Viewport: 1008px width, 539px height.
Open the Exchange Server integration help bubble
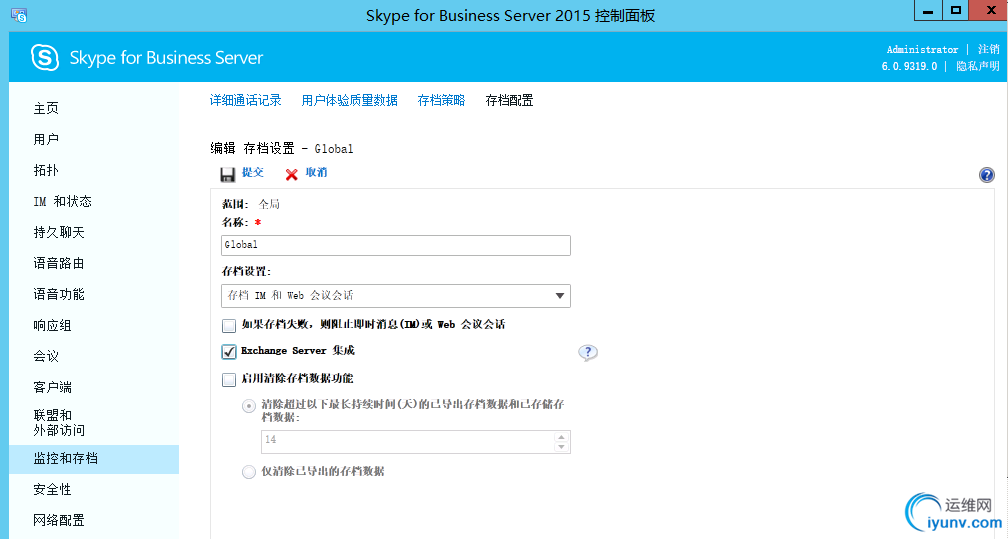click(x=588, y=352)
